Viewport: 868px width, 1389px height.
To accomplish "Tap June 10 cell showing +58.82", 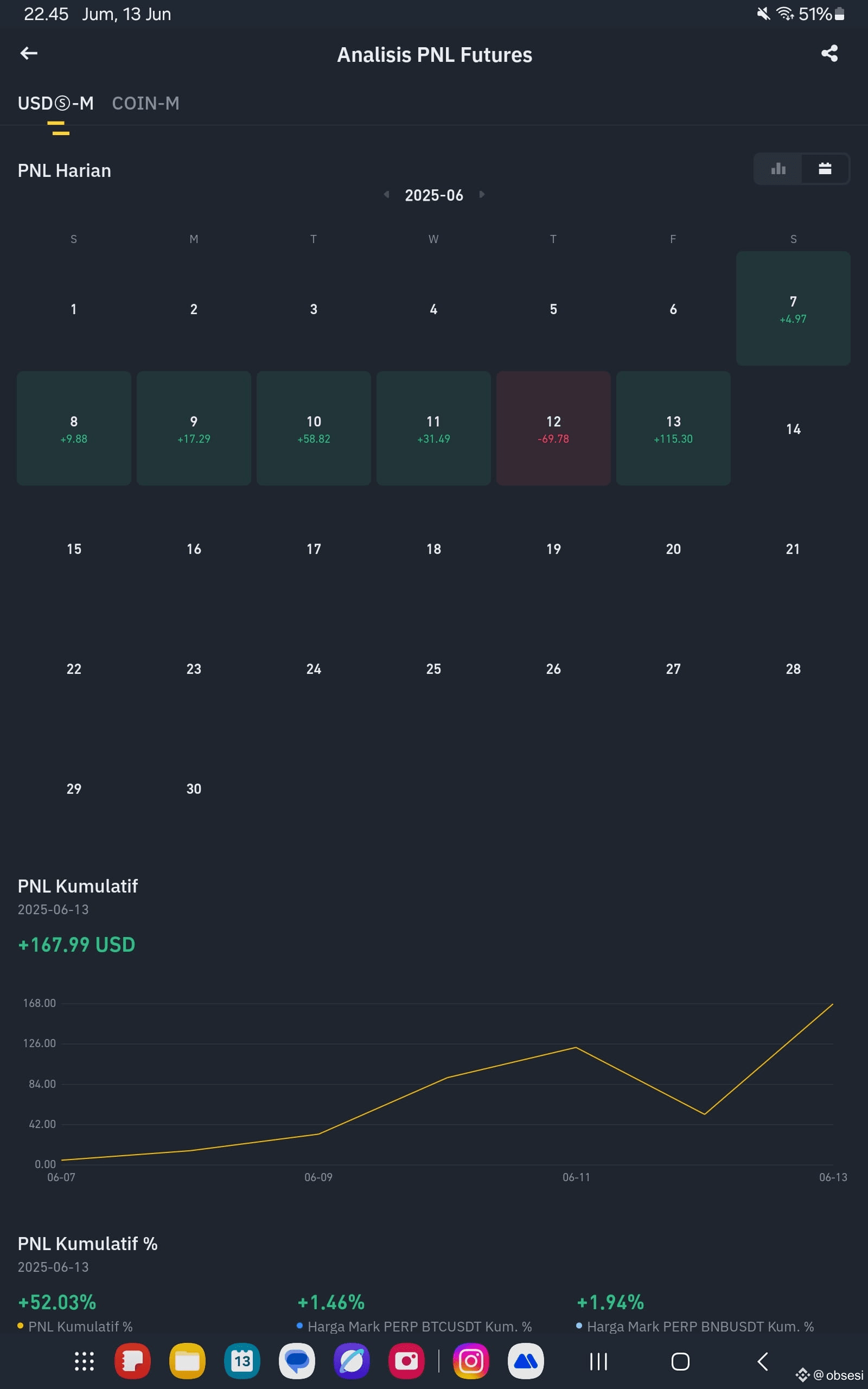I will coord(314,428).
